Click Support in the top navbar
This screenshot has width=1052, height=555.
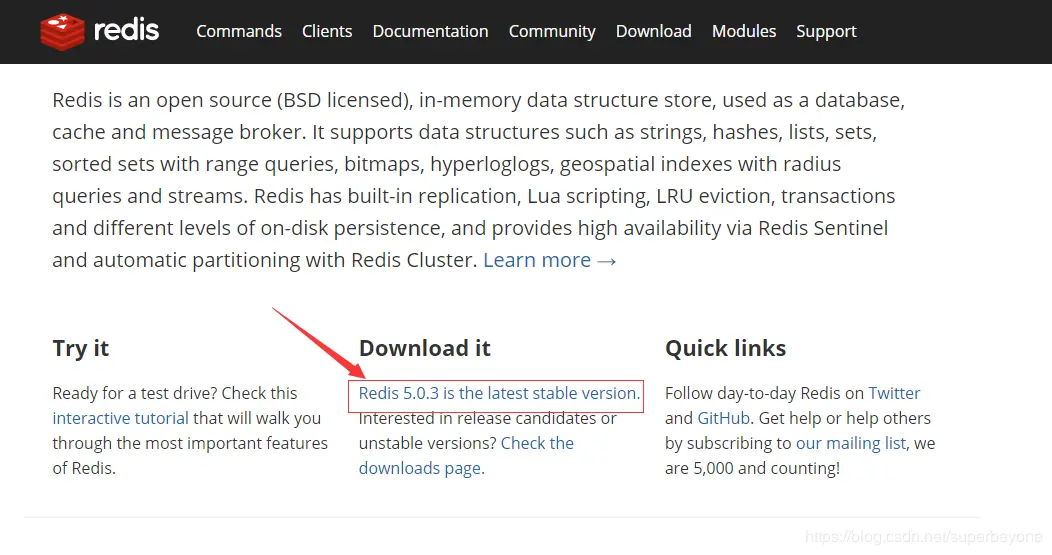(x=826, y=31)
